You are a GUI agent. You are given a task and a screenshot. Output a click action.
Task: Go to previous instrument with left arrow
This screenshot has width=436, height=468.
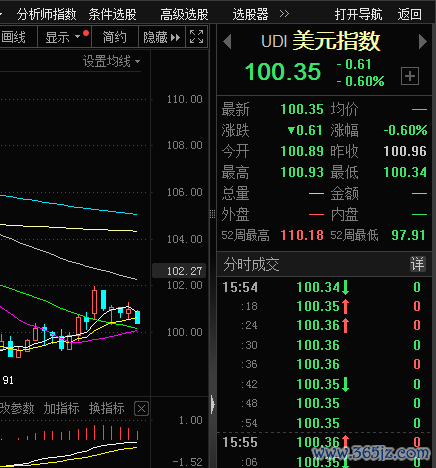227,42
